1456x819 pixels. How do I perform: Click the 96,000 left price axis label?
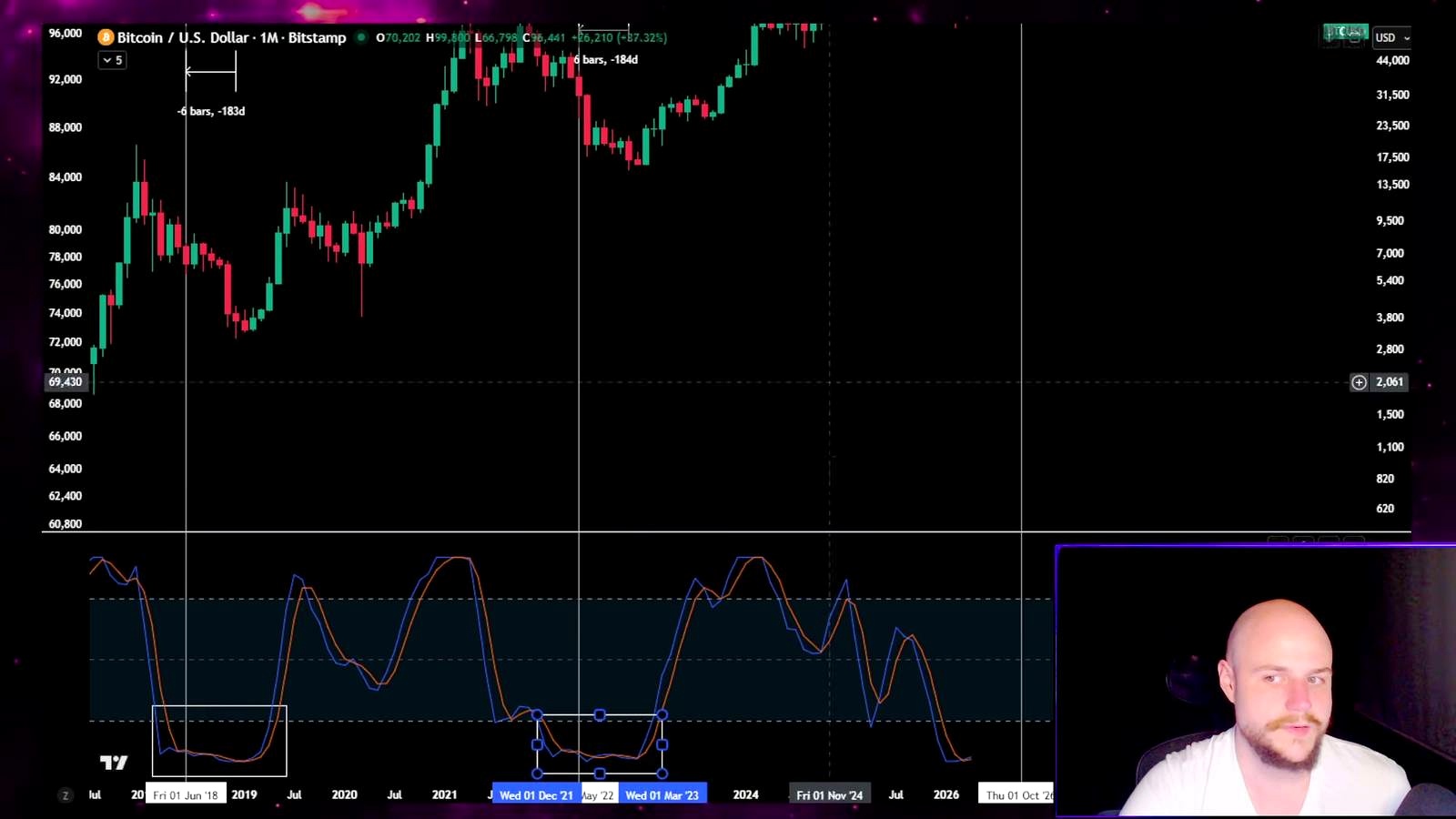[x=66, y=33]
